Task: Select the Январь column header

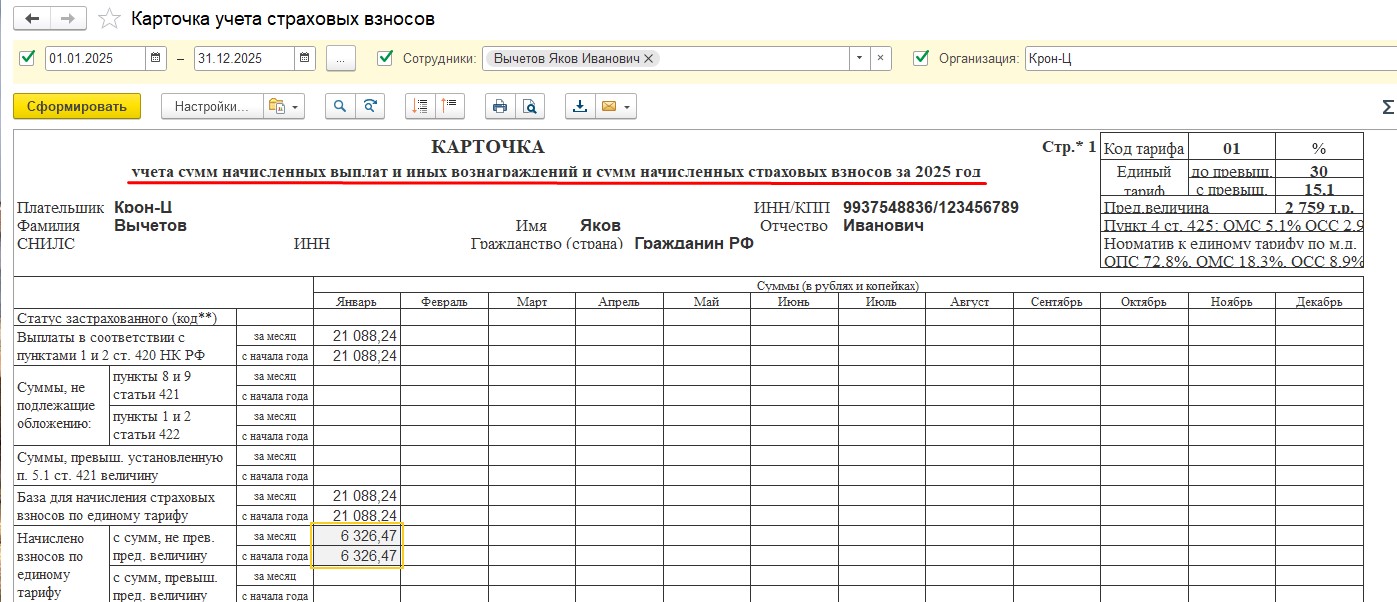Action: 357,301
